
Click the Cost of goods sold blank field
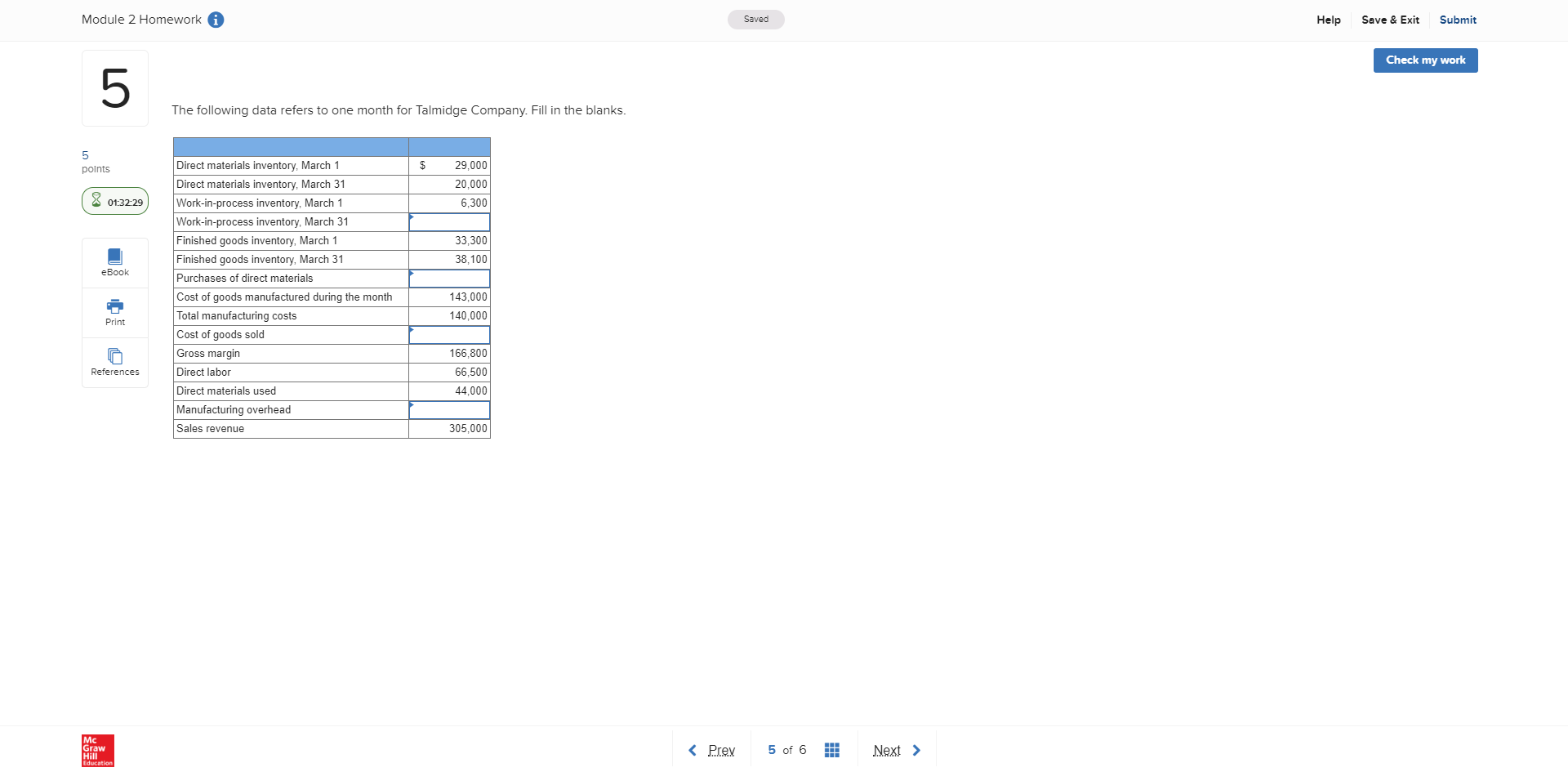[x=449, y=334]
